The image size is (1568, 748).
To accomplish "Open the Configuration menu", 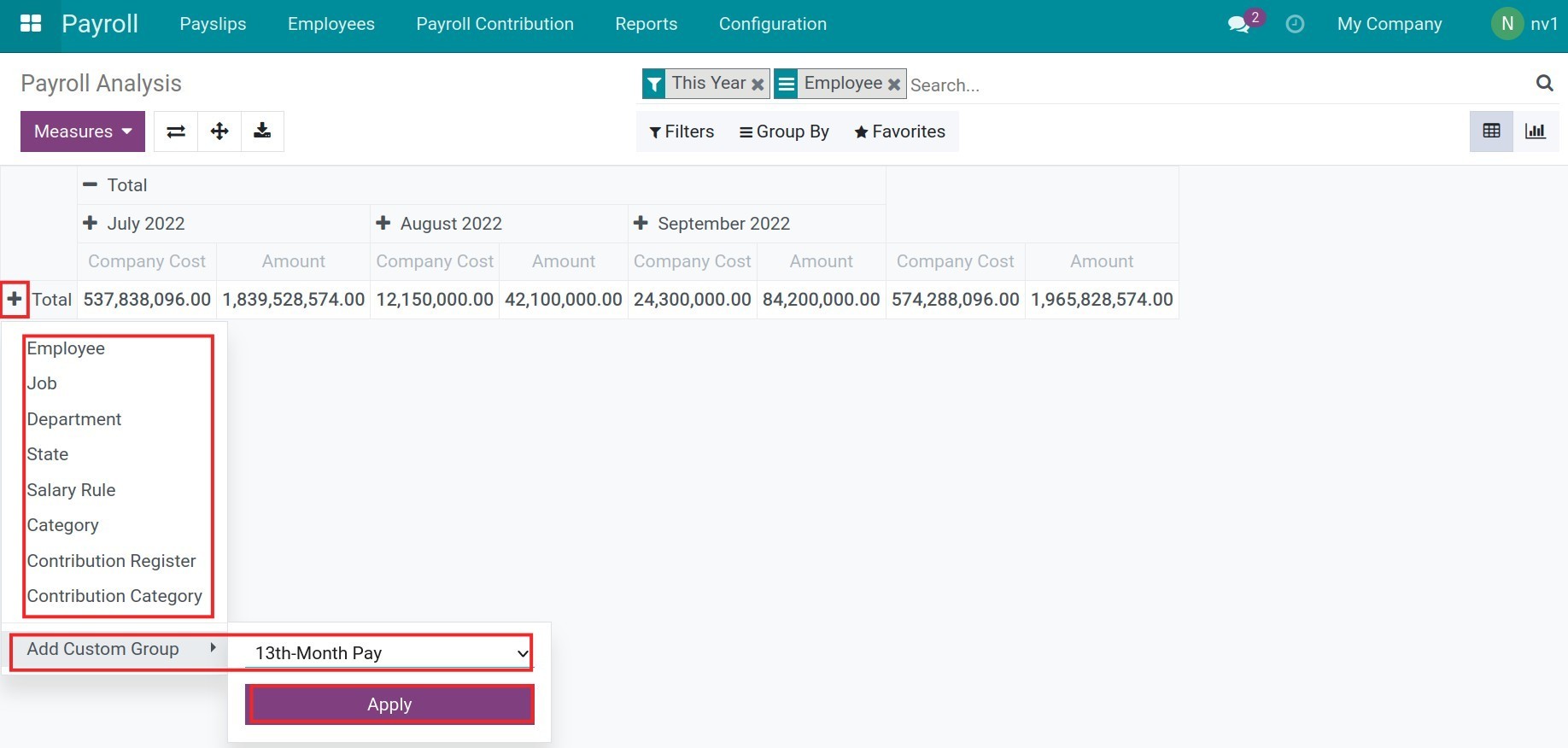I will point(773,24).
